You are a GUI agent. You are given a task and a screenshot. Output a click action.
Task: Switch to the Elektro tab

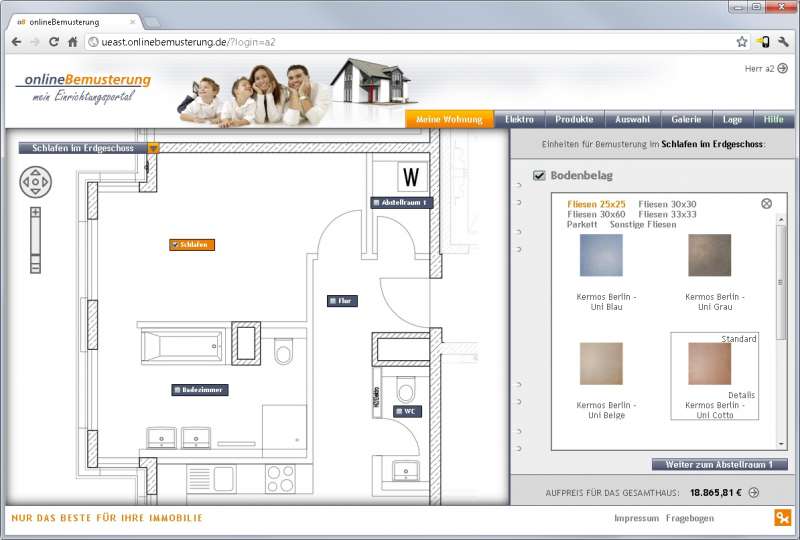(x=519, y=119)
